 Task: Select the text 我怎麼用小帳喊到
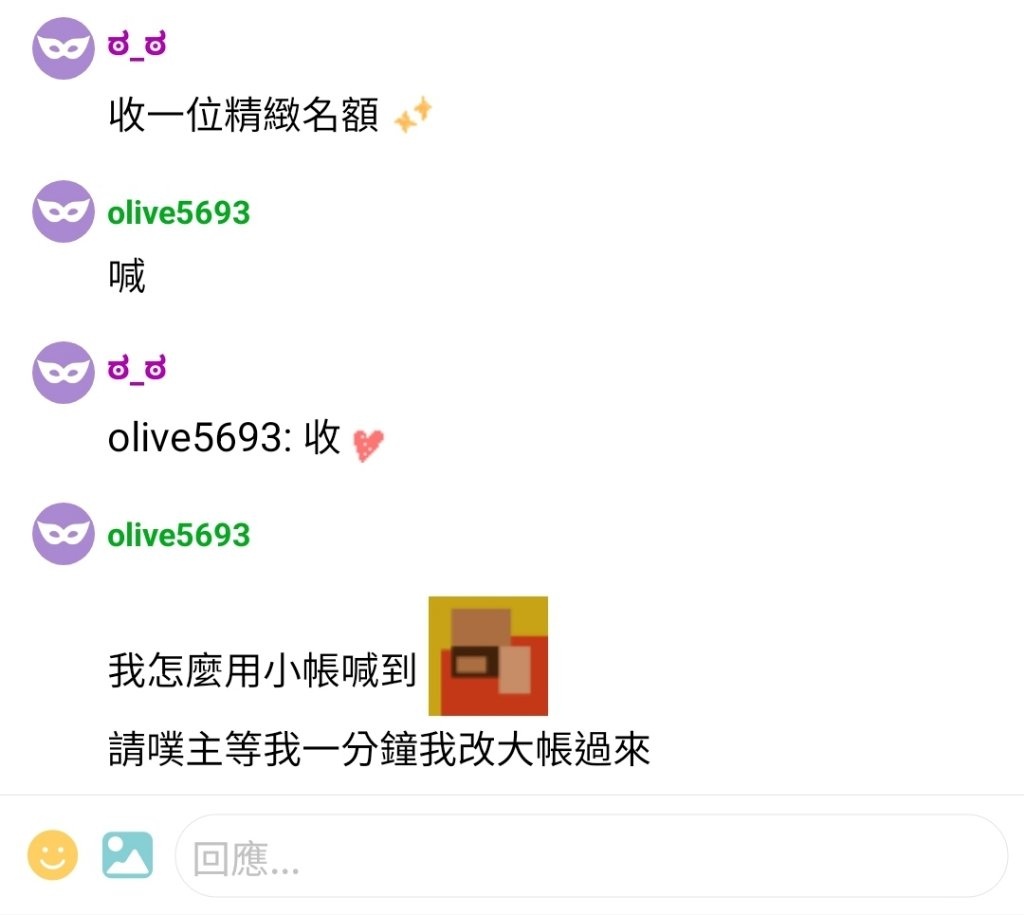tap(263, 671)
